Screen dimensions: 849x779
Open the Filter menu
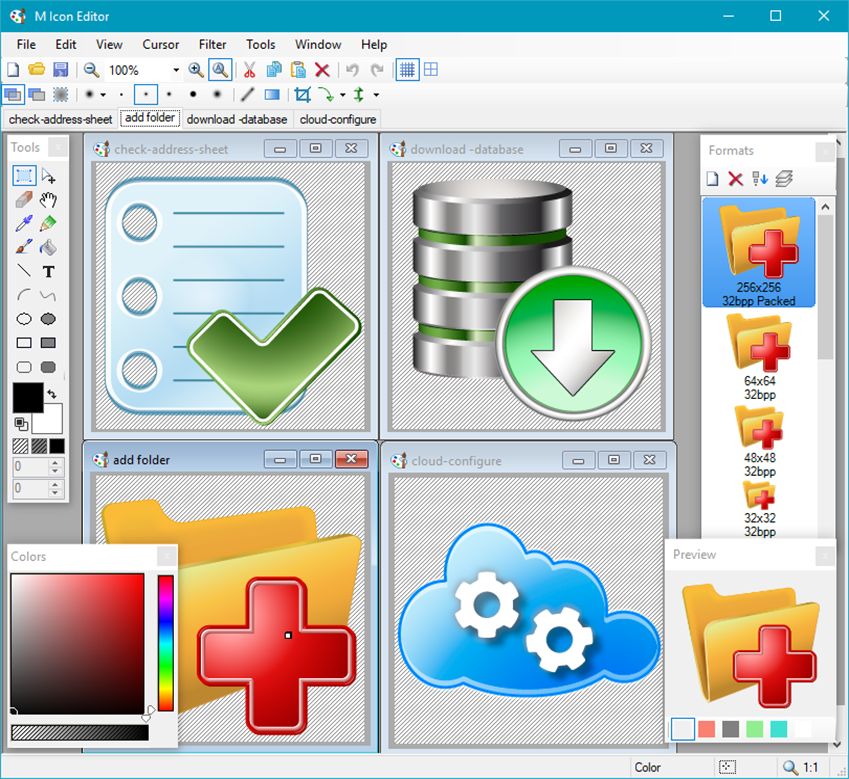(x=212, y=44)
